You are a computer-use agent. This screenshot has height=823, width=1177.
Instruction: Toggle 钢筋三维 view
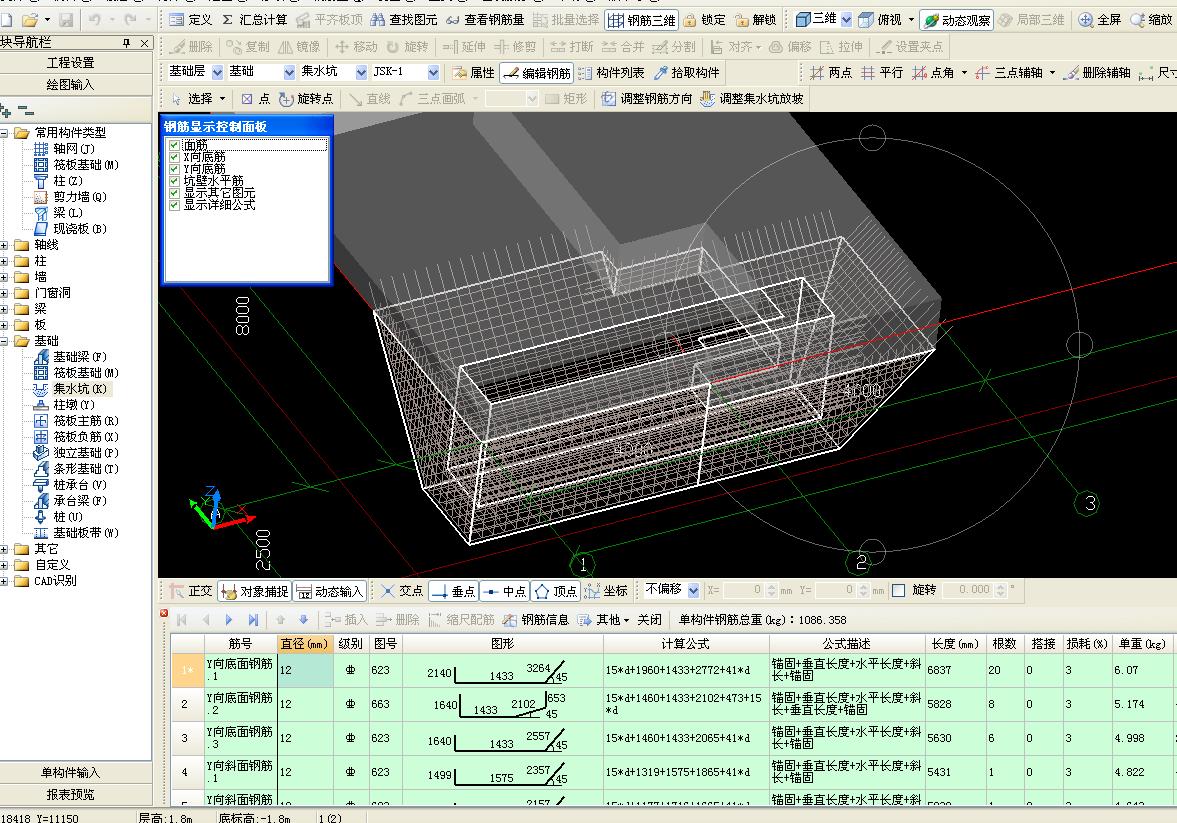[x=642, y=20]
